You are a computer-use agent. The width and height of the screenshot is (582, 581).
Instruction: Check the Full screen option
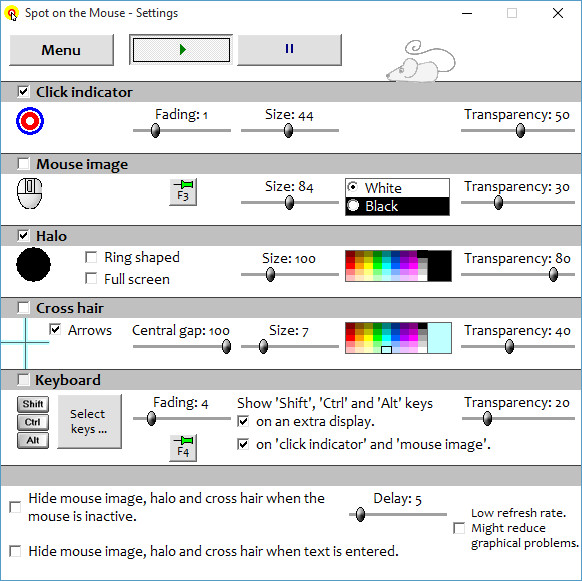[91, 279]
